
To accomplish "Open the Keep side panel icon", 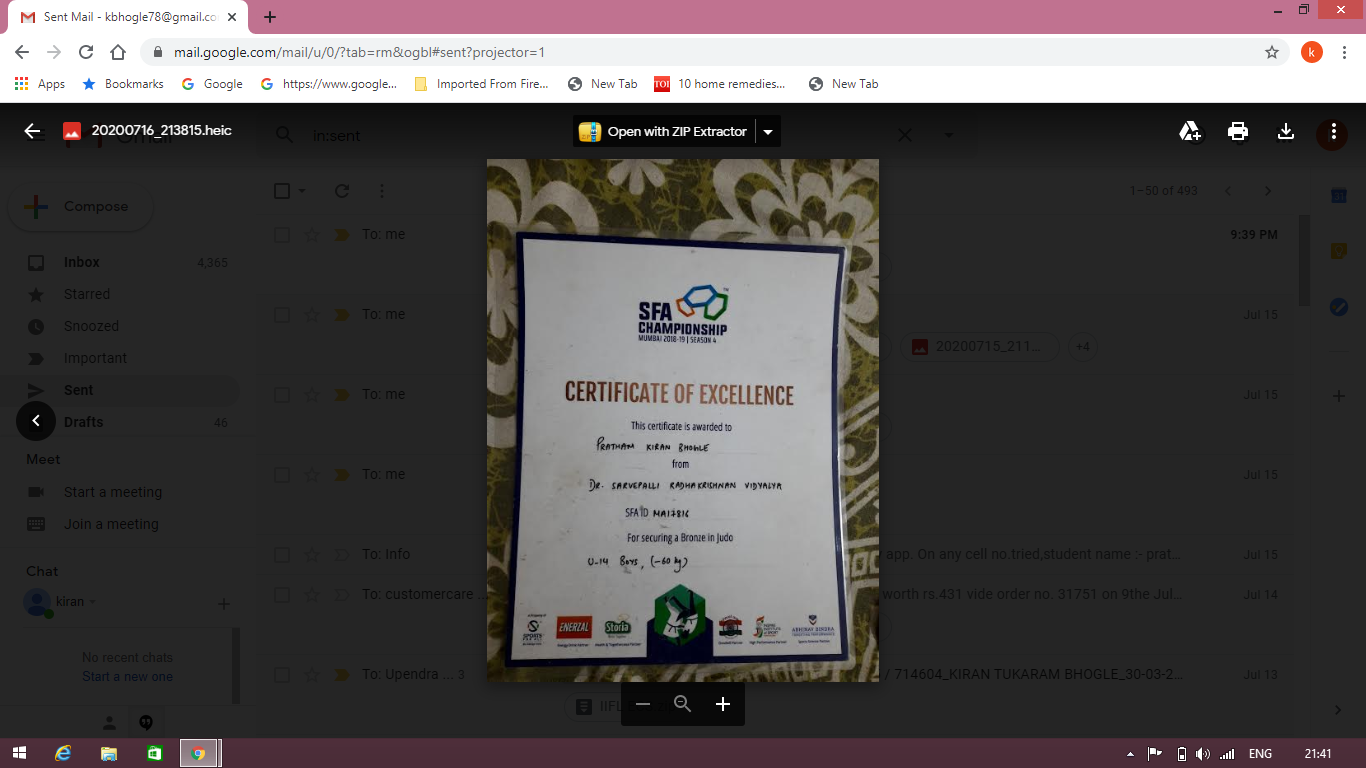I will tap(1339, 251).
